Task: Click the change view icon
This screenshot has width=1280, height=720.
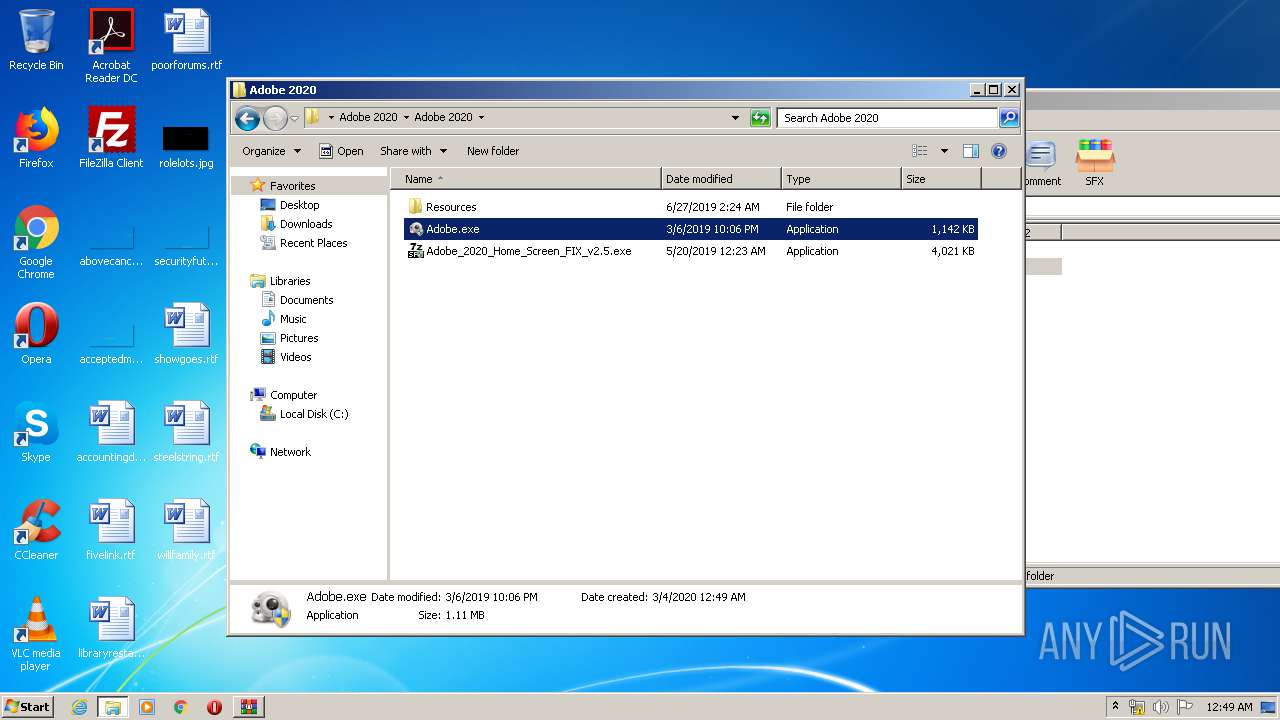Action: pos(920,151)
